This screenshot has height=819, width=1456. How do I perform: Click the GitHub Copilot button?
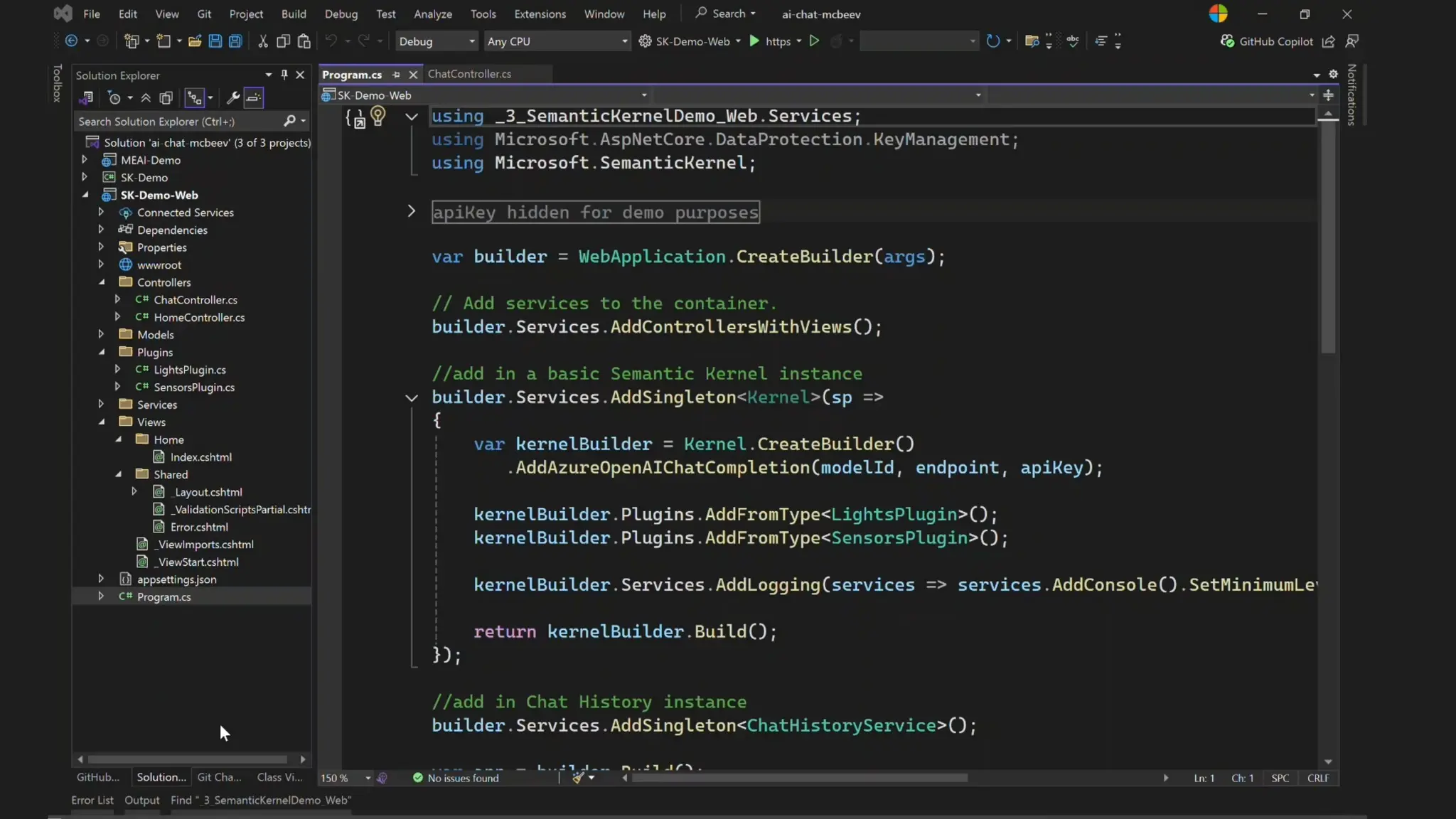coord(1267,41)
